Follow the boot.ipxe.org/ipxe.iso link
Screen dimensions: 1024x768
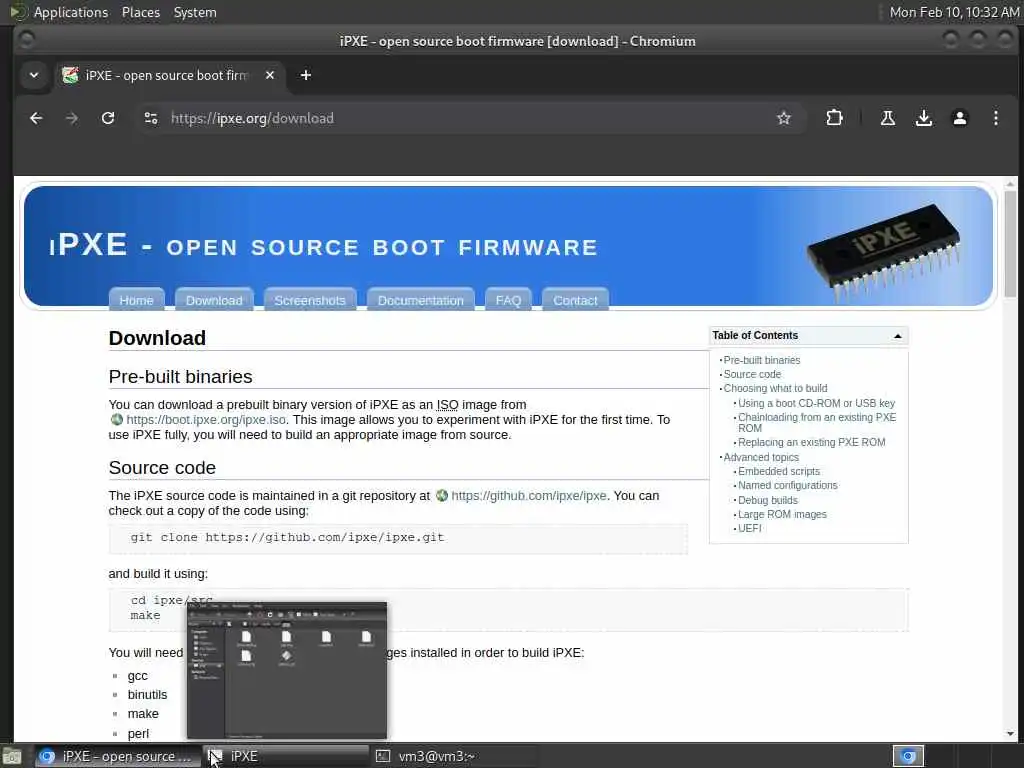tap(206, 419)
